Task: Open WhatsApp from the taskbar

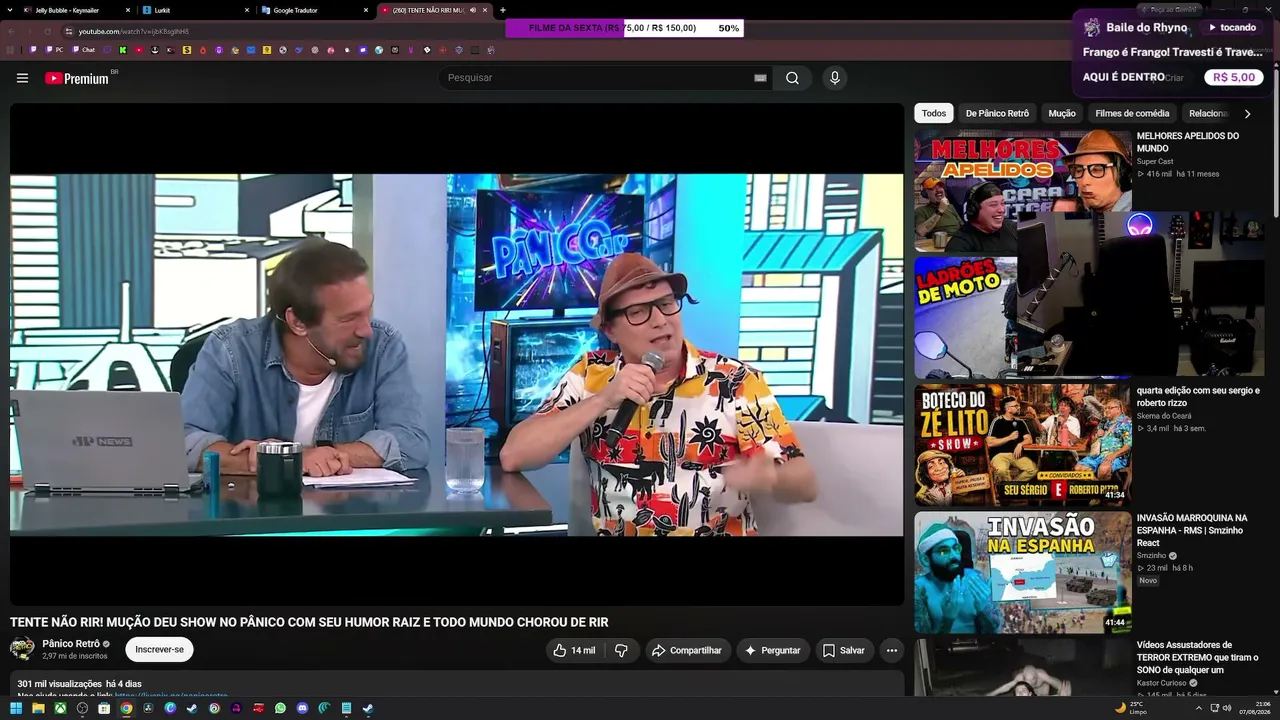Action: (x=280, y=708)
